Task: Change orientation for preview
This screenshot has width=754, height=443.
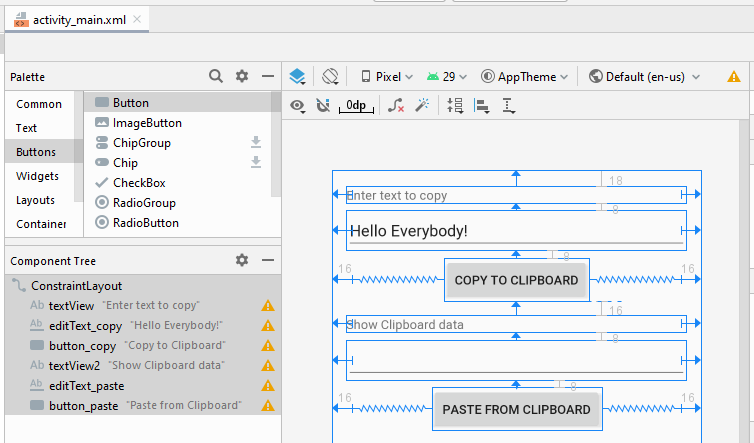Action: (330, 76)
